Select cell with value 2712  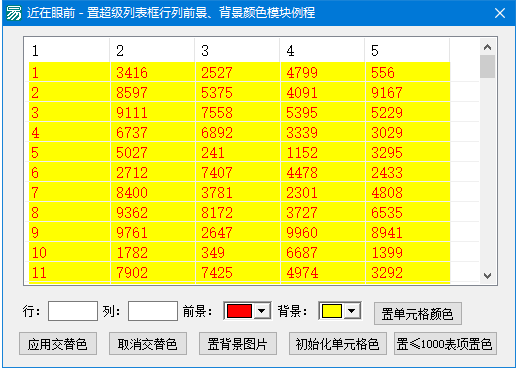click(152, 172)
